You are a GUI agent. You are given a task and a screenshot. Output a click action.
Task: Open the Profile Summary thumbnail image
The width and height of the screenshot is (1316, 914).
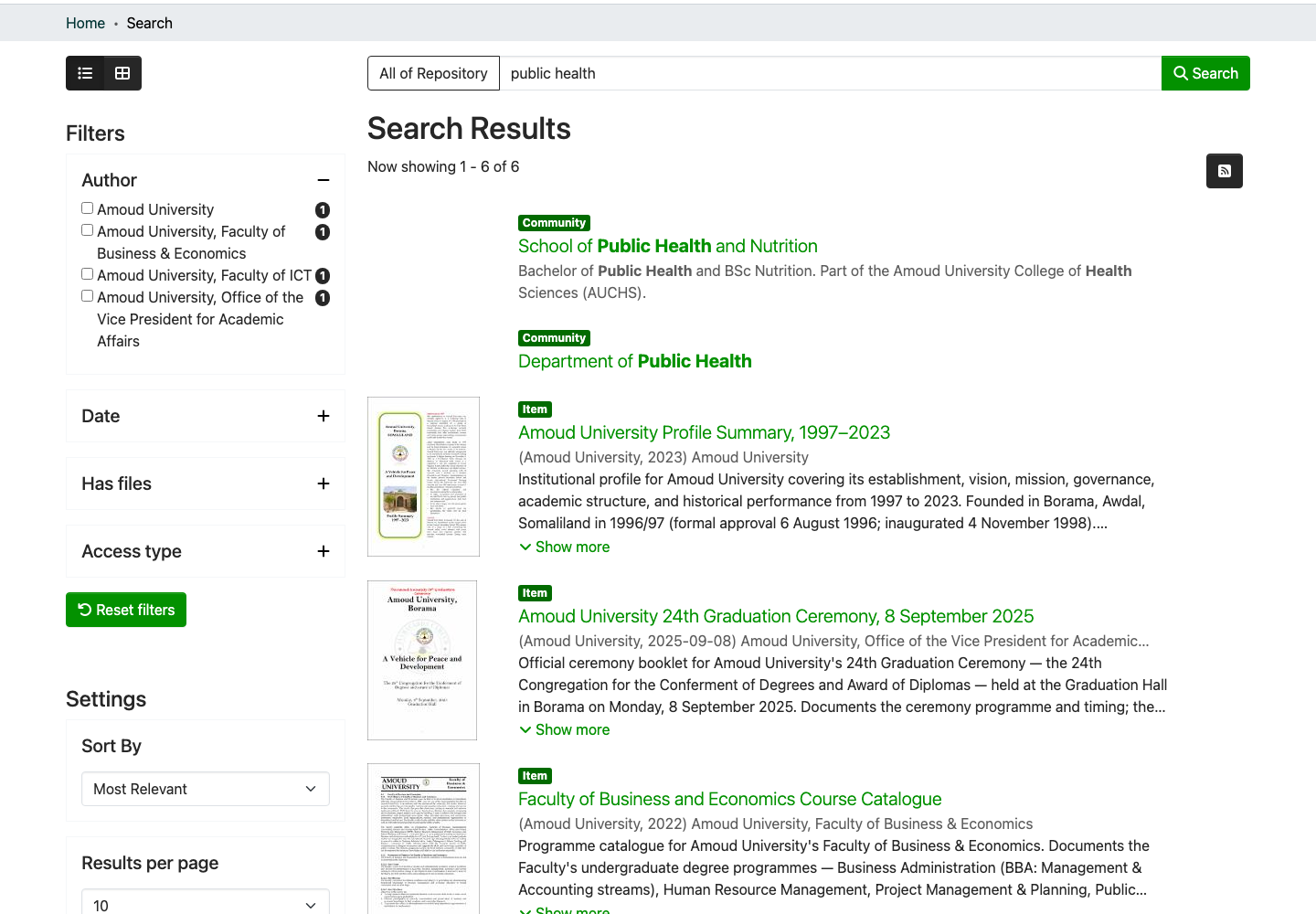pos(423,476)
